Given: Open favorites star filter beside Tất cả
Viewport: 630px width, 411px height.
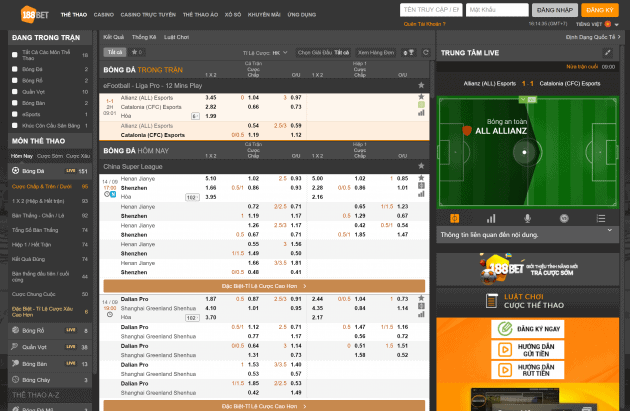Looking at the screenshot, I should click(x=137, y=50).
